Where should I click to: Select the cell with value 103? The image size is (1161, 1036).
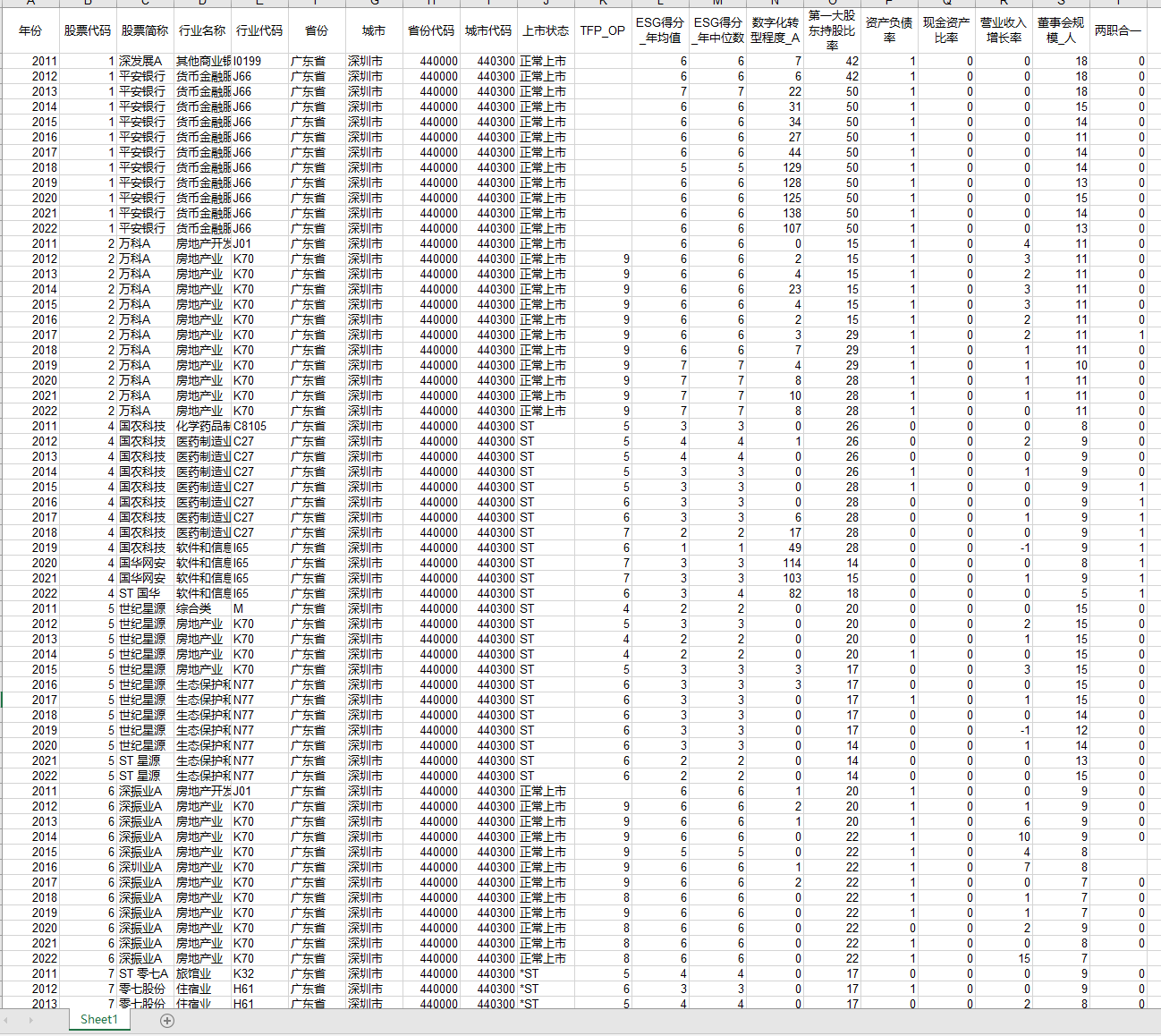click(x=775, y=578)
